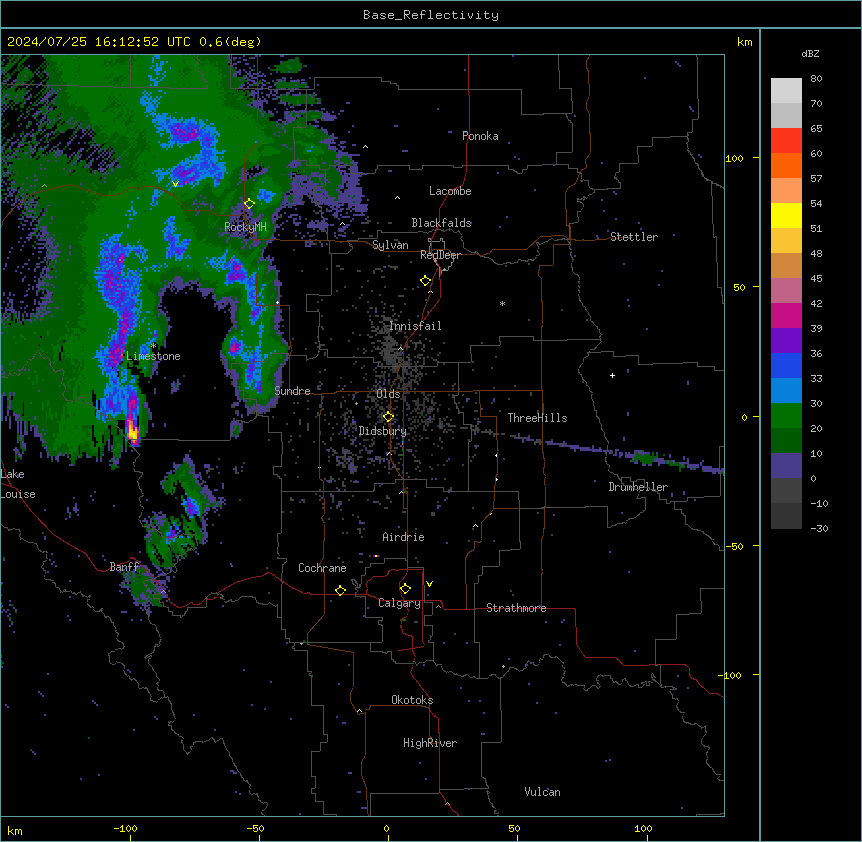Click the yellow diamond marker above RockyMH
The image size is (862, 842).
[x=249, y=204]
